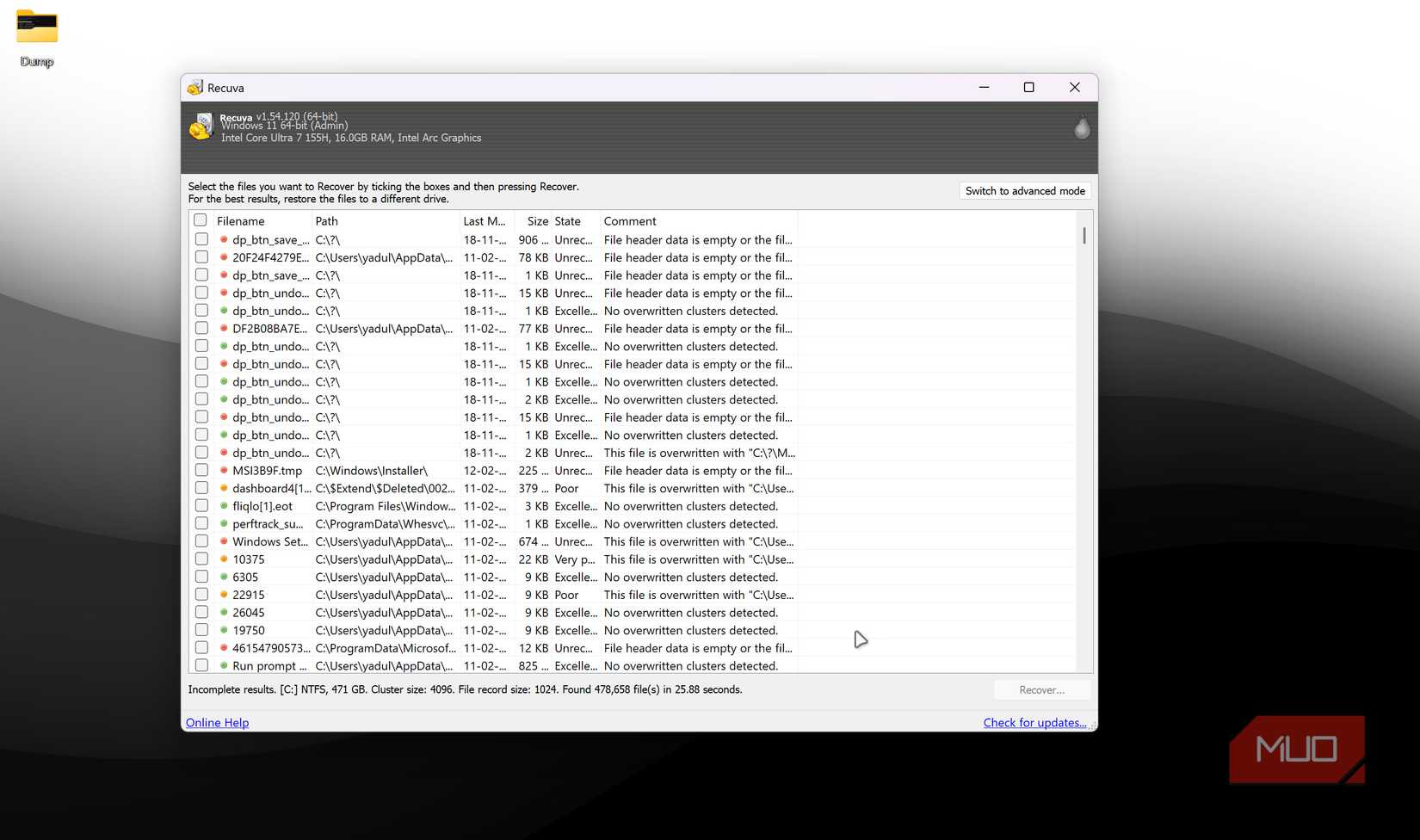Image resolution: width=1420 pixels, height=840 pixels.
Task: Open the Check for updates link
Action: [x=1035, y=723]
